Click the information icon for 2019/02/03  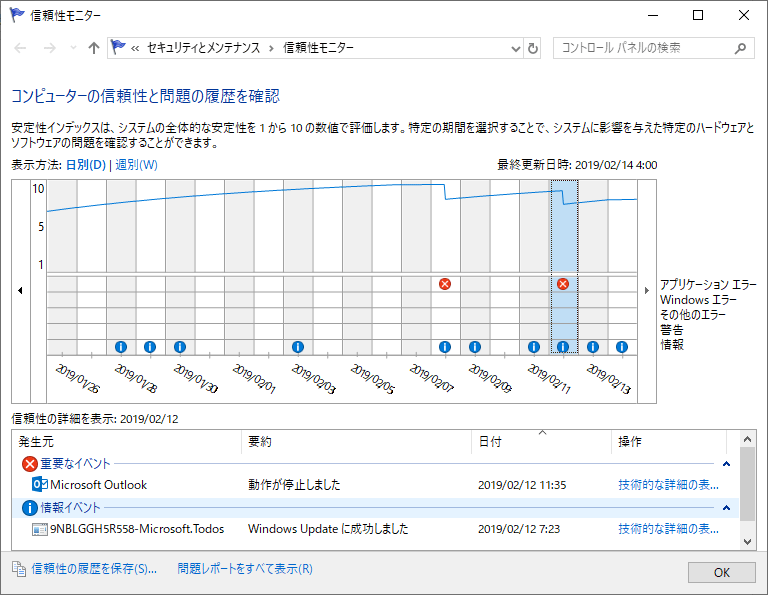298,347
